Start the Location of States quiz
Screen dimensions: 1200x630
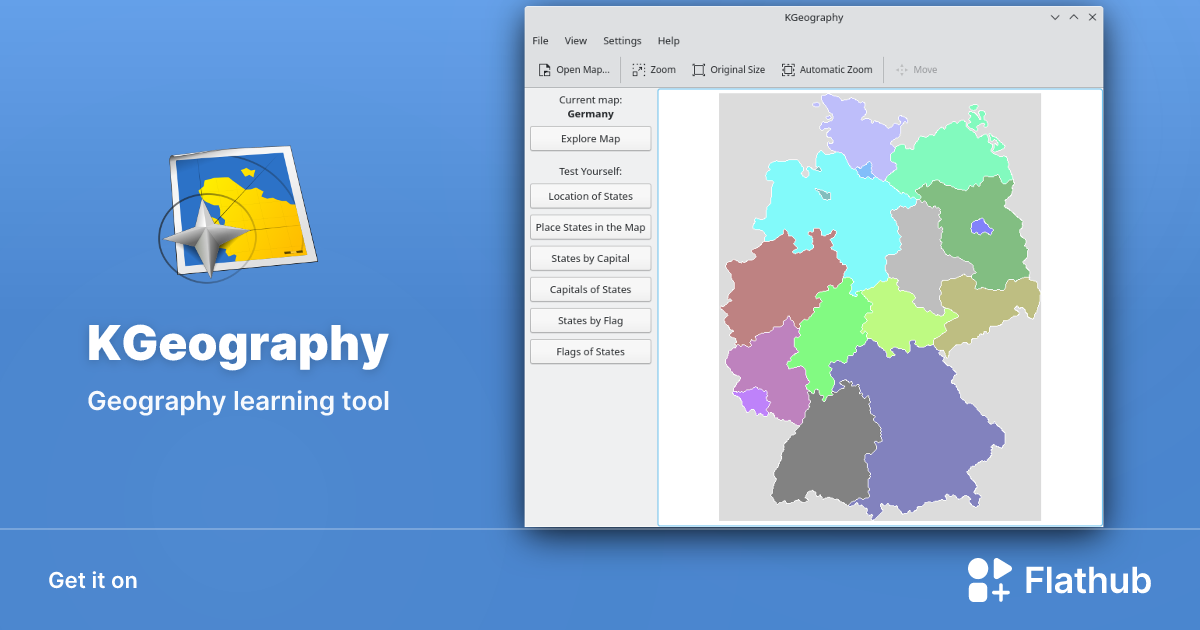tap(590, 196)
